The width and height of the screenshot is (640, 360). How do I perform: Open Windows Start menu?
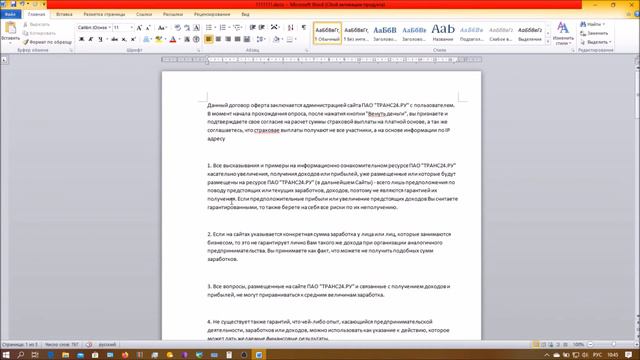tap(6, 355)
